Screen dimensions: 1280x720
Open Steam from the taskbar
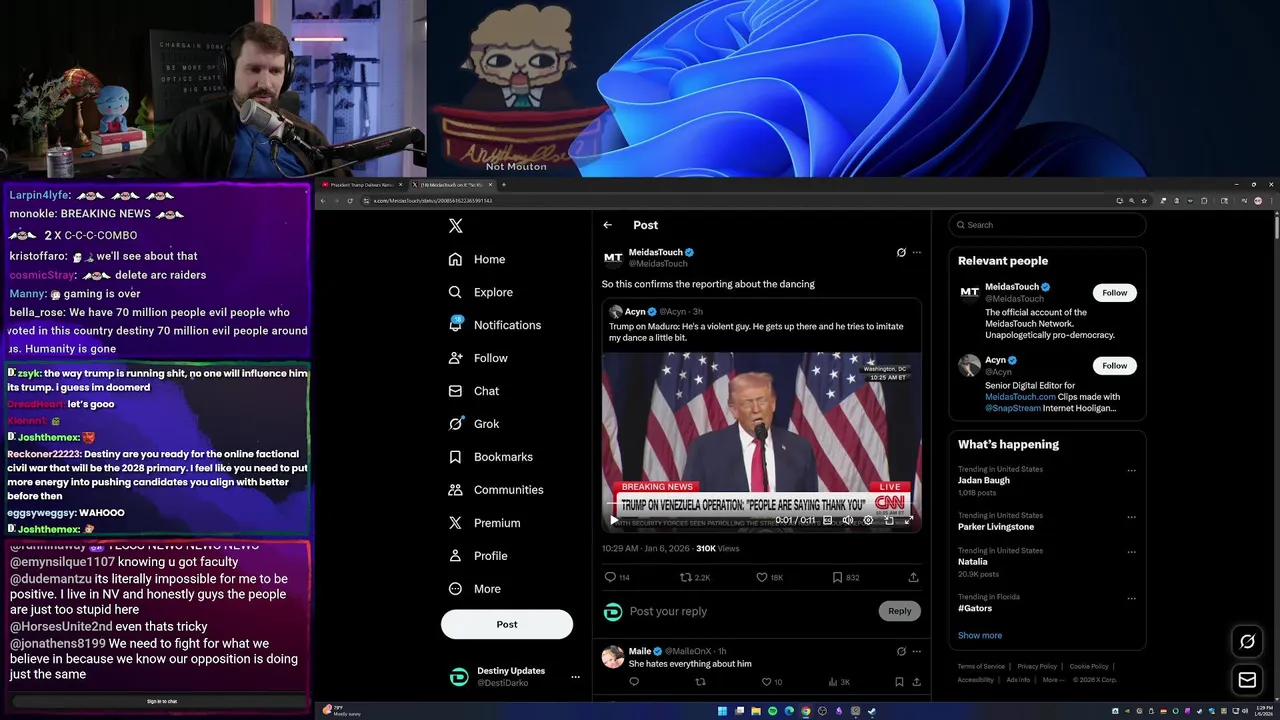872,712
